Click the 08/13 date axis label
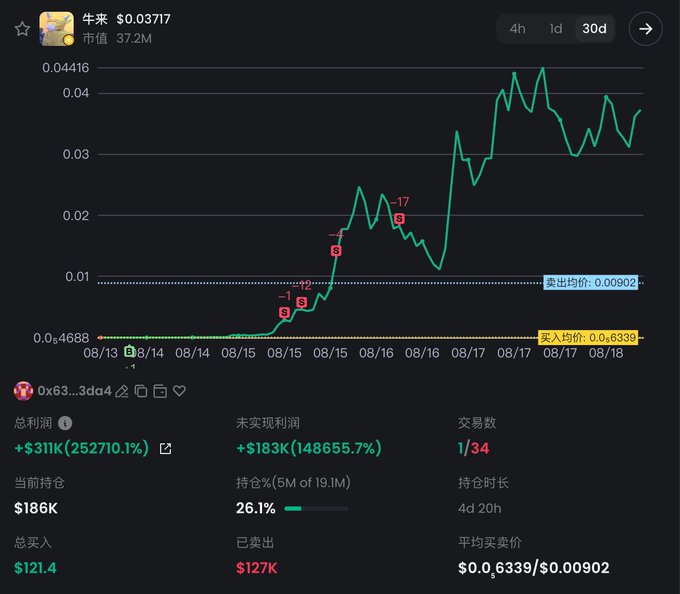Image resolution: width=680 pixels, height=594 pixels. point(100,353)
